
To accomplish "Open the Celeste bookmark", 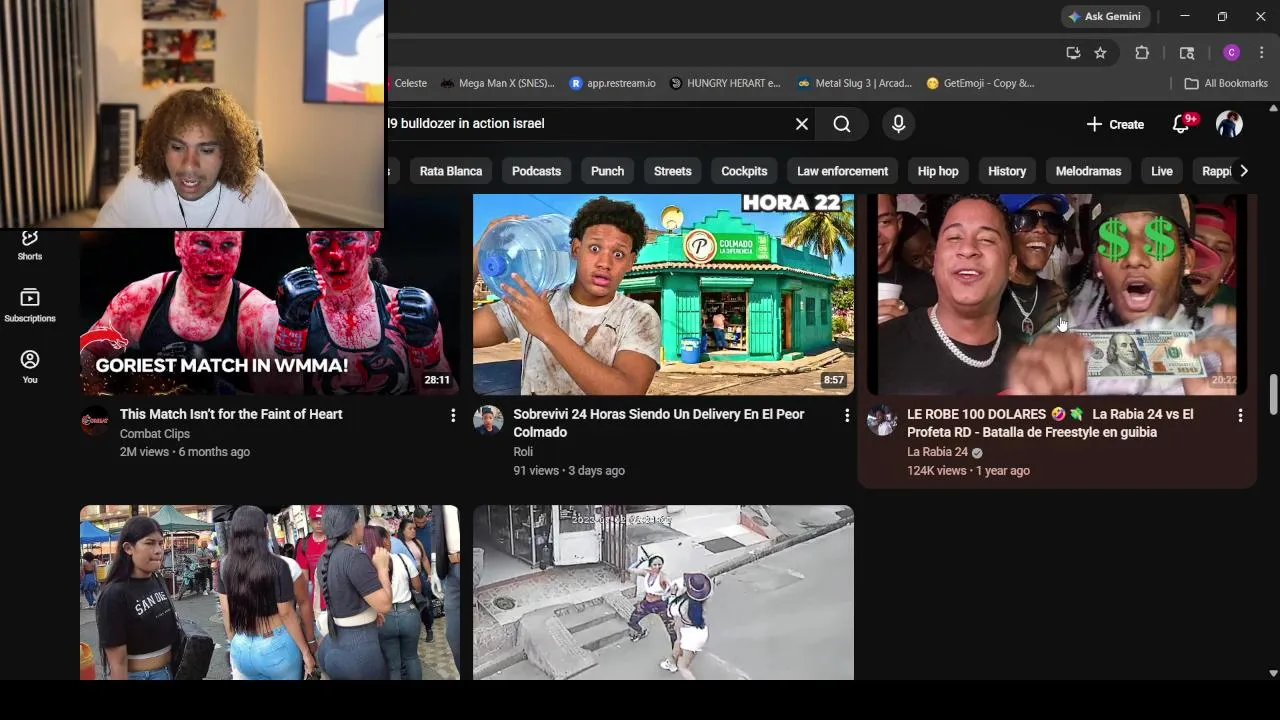I will 410,83.
